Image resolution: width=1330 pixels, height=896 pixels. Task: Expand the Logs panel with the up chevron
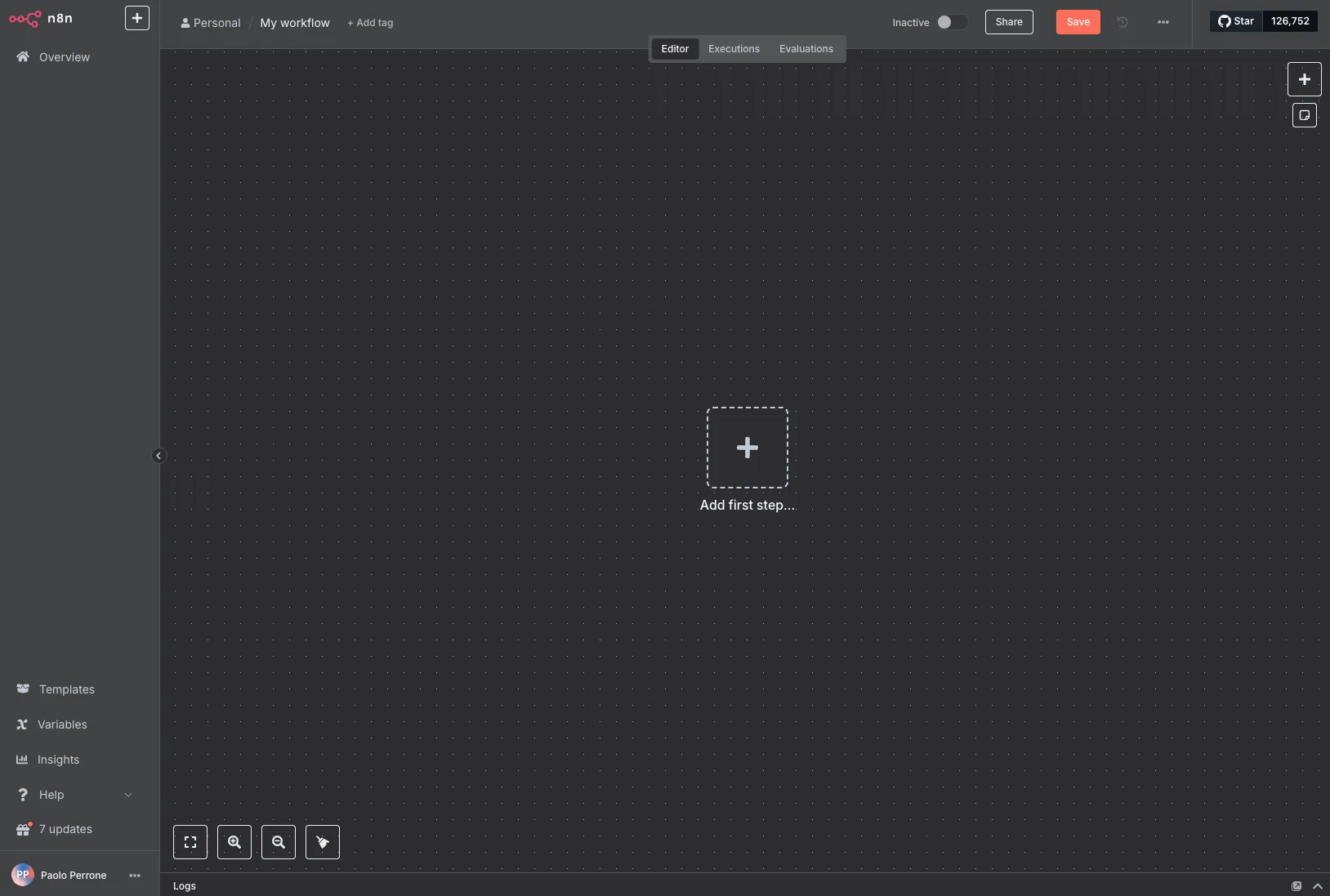pos(1318,886)
